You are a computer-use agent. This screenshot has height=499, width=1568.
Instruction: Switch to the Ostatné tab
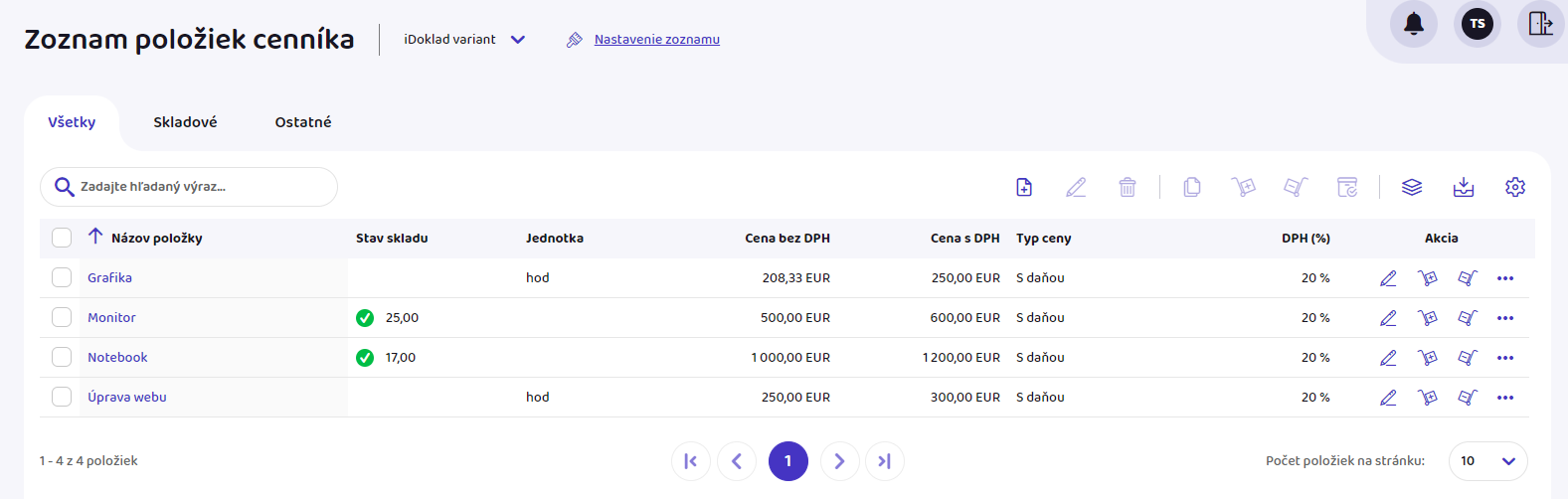(303, 122)
